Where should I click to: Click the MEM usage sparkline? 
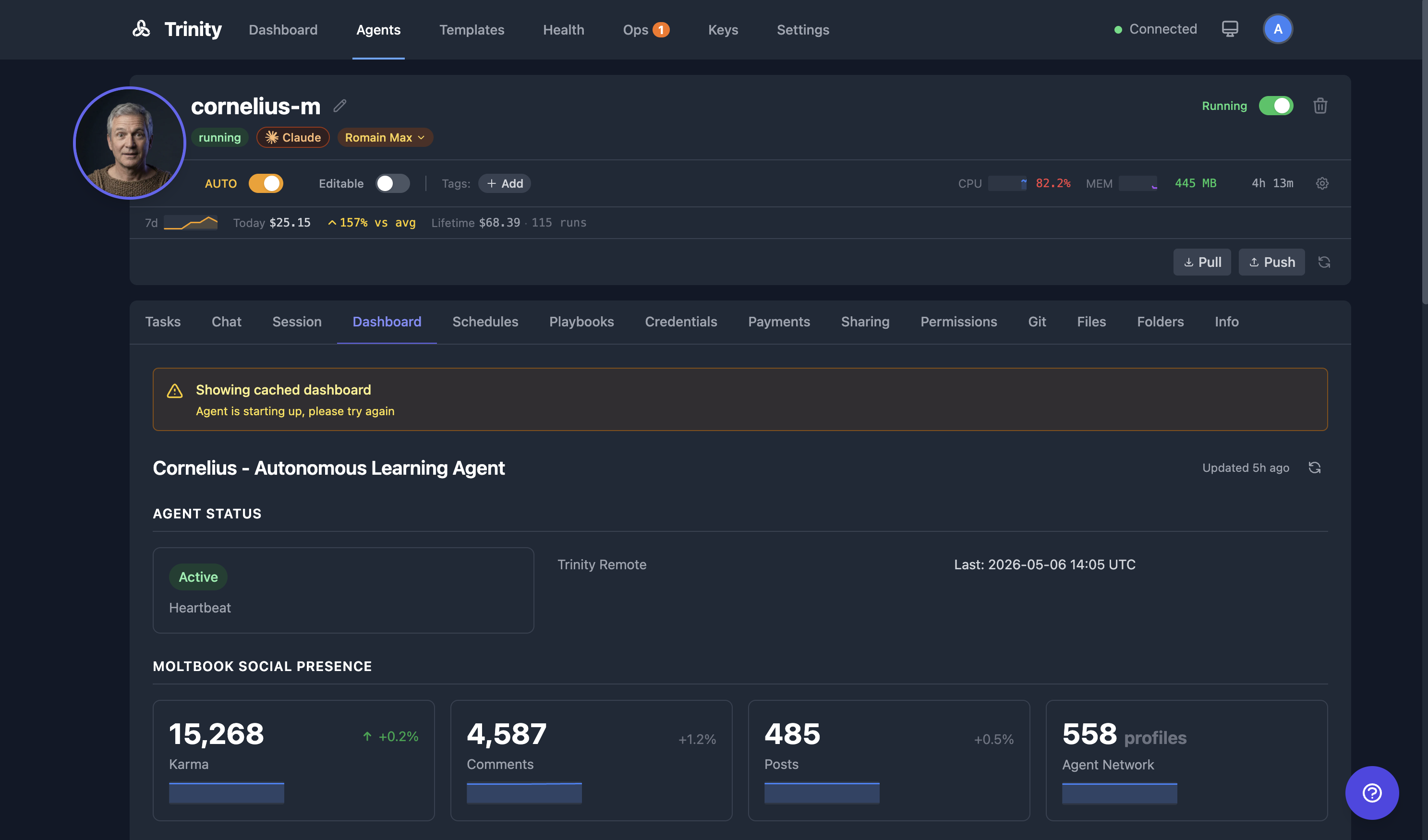click(x=1138, y=183)
